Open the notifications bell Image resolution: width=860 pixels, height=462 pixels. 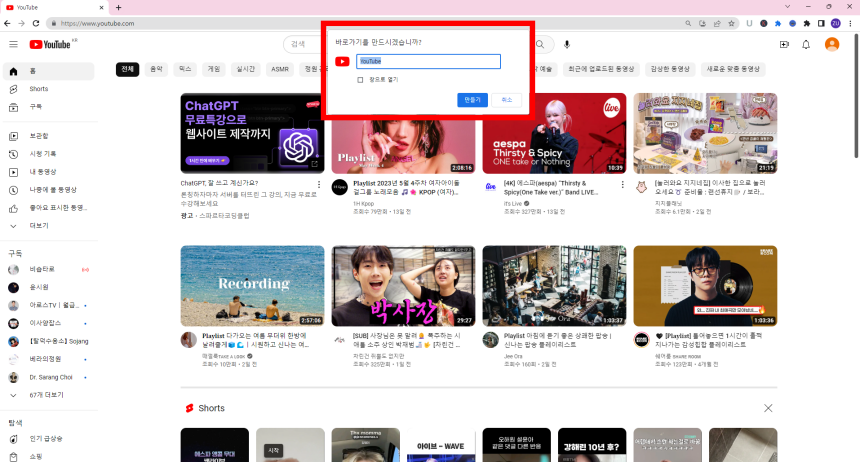coord(806,44)
